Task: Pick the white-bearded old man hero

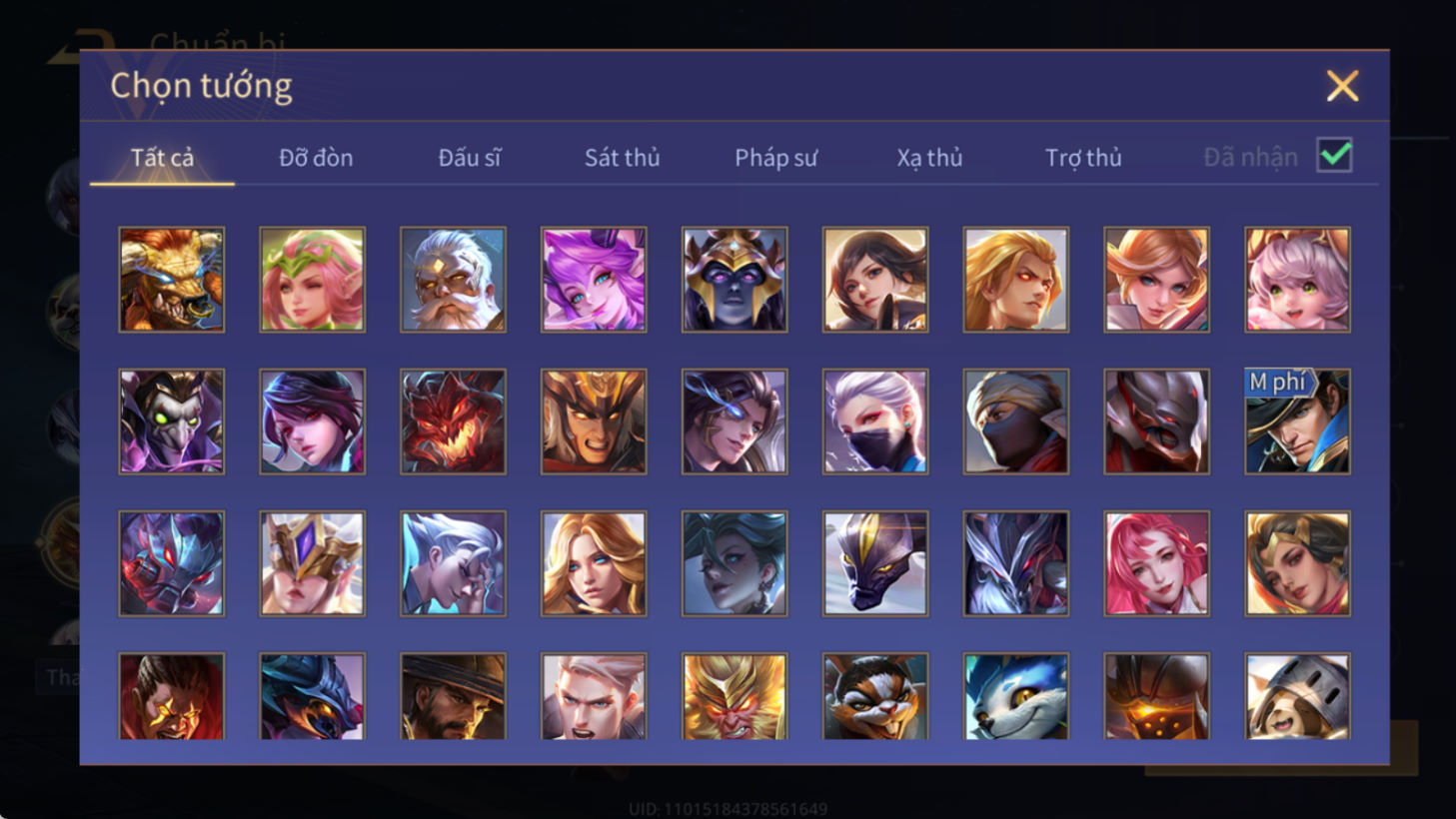Action: coord(453,280)
